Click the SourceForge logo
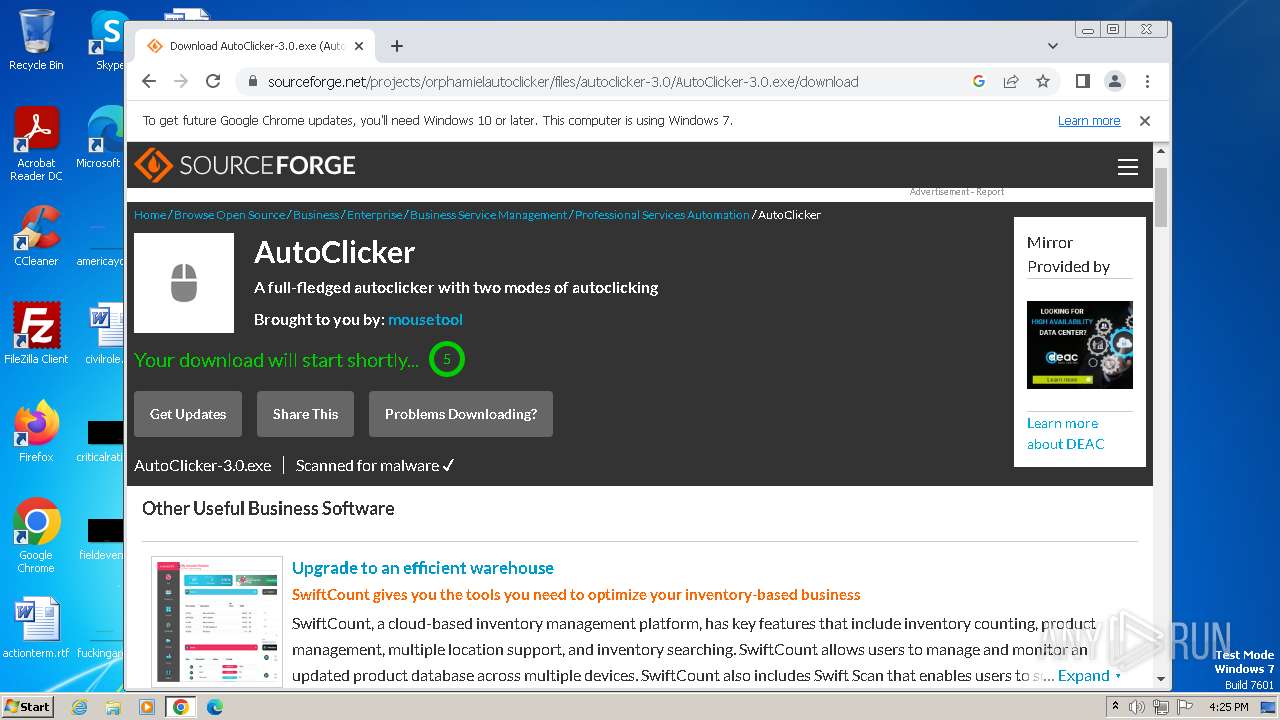1280x720 pixels. pos(245,165)
